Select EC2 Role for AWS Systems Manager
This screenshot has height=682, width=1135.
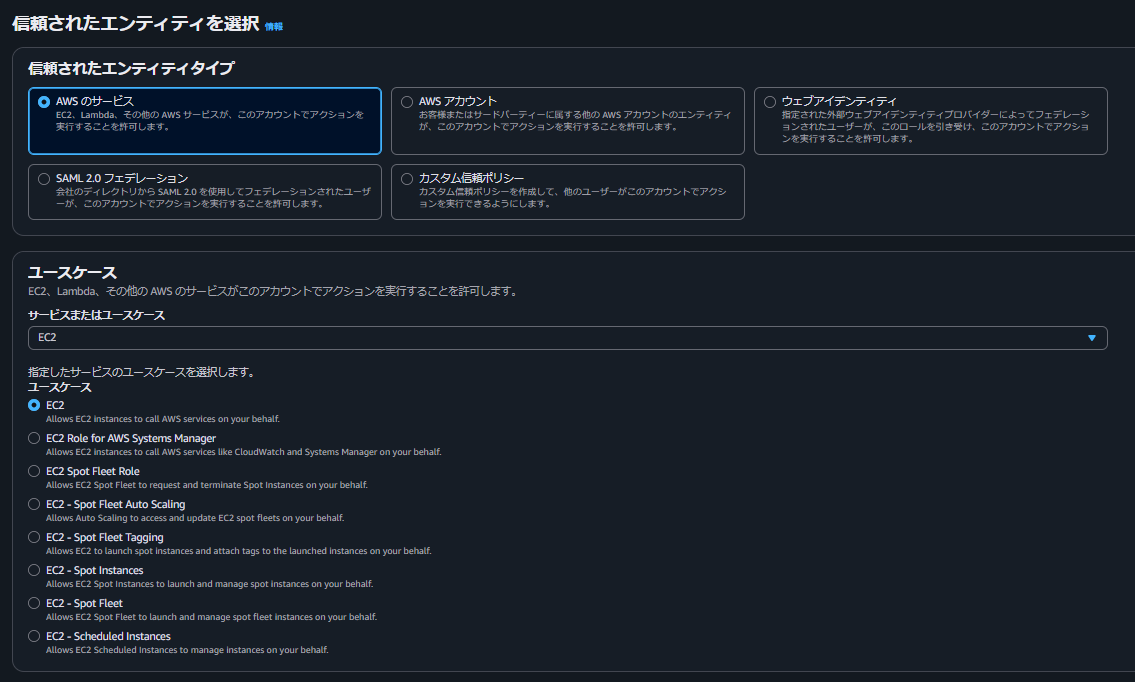[33, 437]
